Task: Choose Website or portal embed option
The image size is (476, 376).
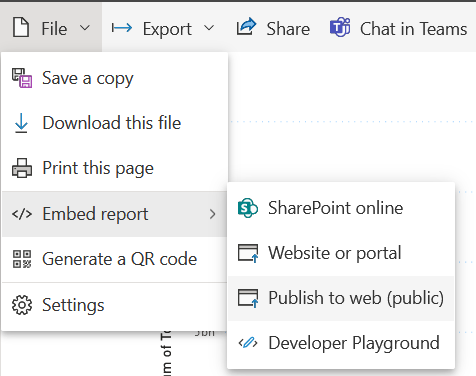Action: tap(341, 253)
